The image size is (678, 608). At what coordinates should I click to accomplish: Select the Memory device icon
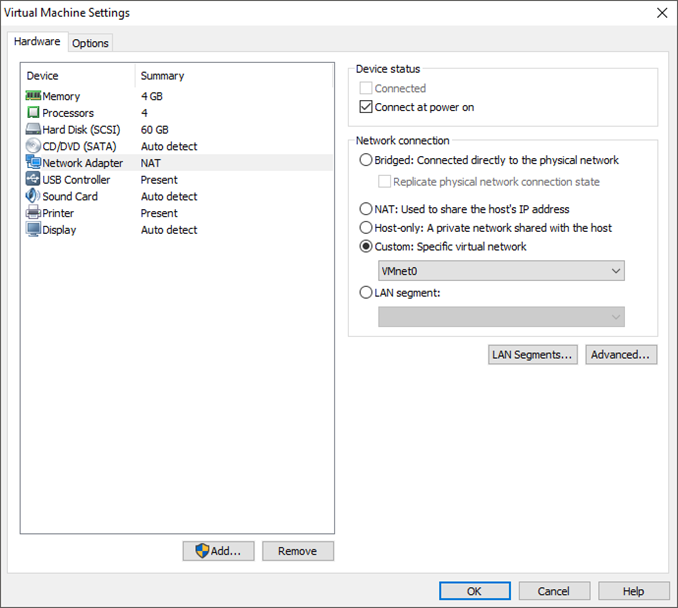tap(33, 96)
